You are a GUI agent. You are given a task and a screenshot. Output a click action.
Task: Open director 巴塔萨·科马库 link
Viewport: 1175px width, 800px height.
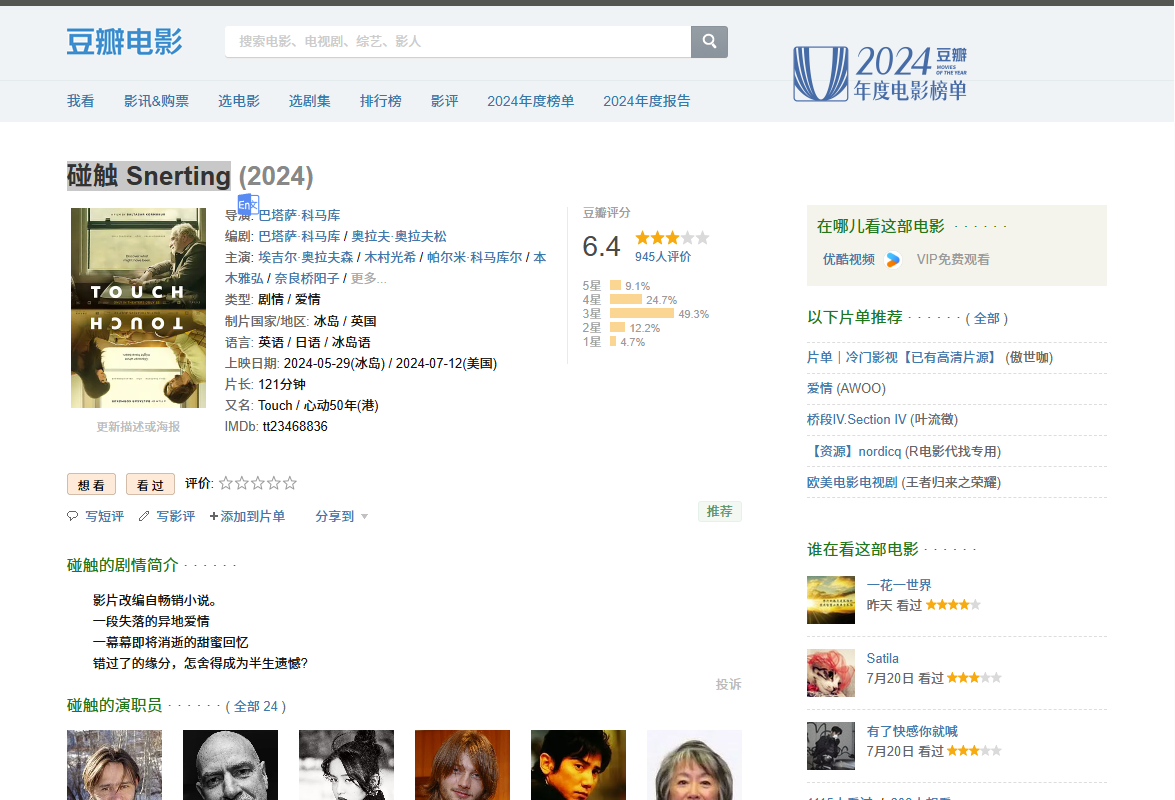click(299, 215)
